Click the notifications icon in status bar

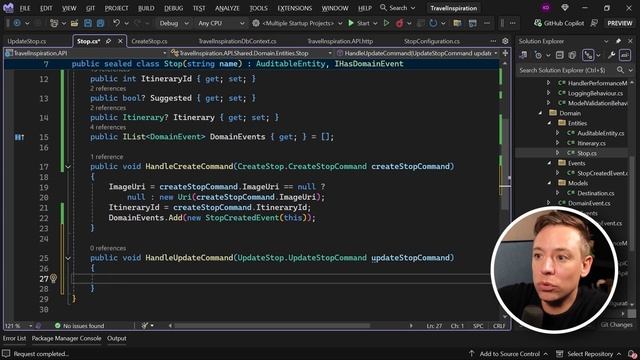click(632, 354)
